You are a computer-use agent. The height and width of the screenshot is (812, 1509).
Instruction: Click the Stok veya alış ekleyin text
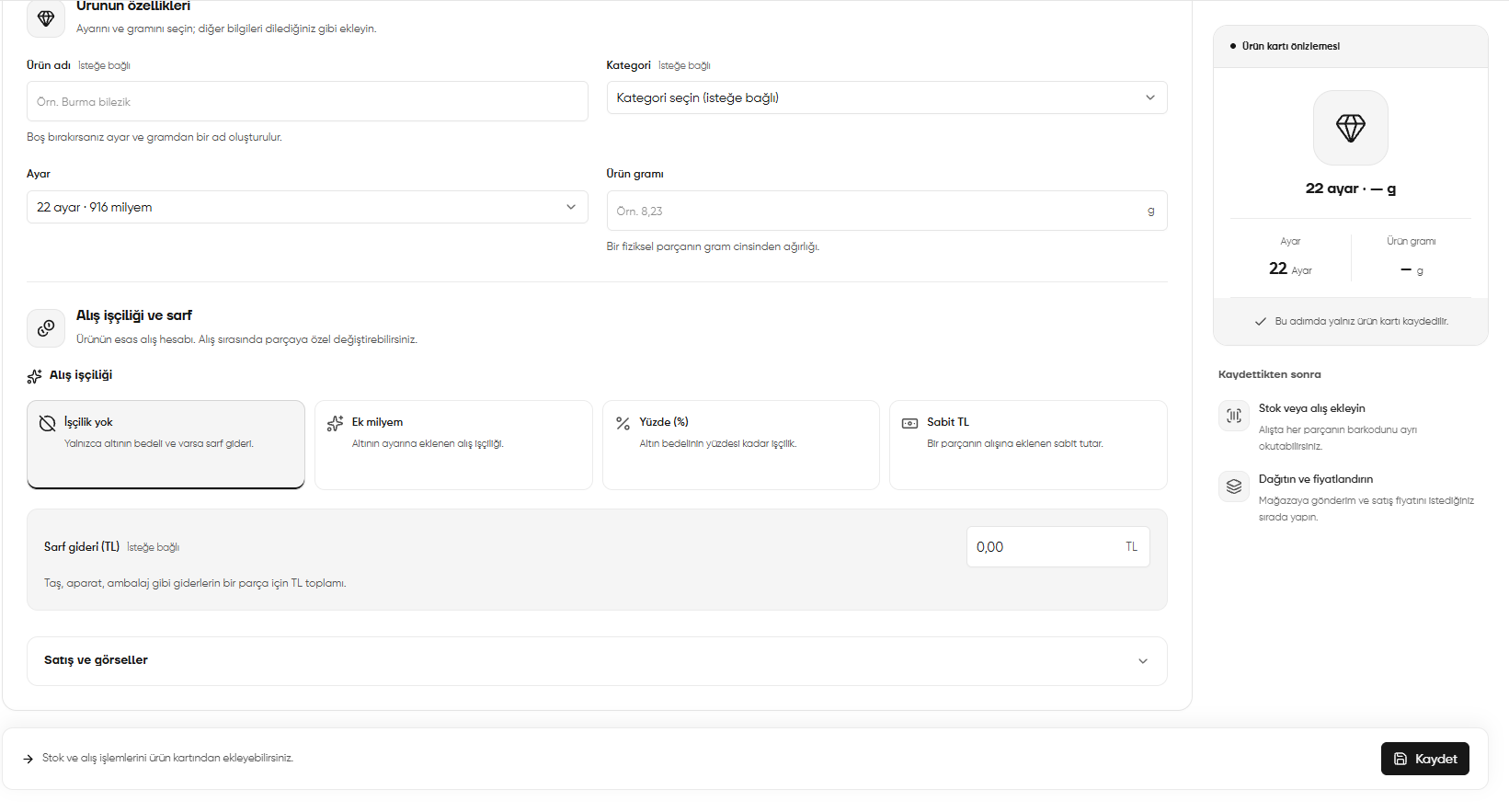click(x=1311, y=408)
